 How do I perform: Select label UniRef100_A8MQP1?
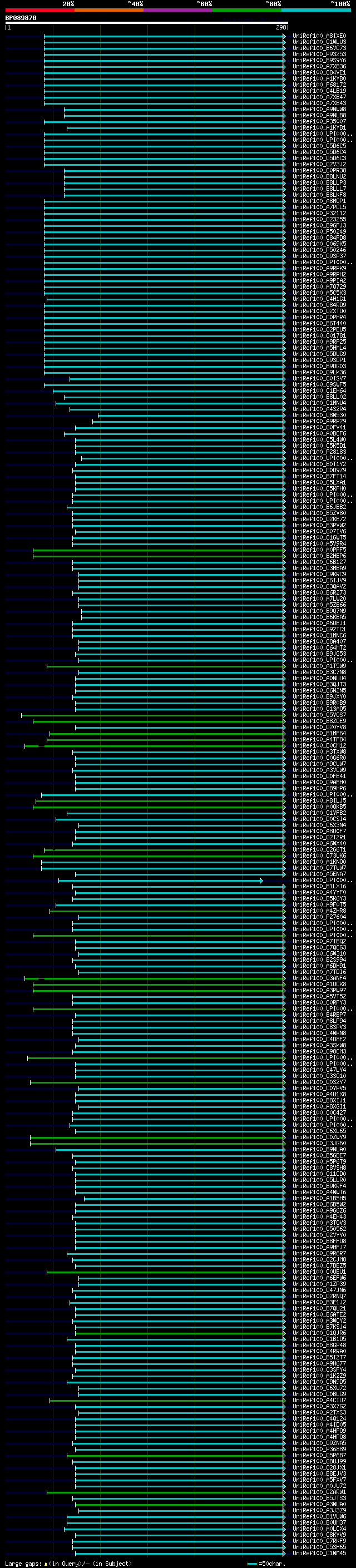[x=319, y=201]
